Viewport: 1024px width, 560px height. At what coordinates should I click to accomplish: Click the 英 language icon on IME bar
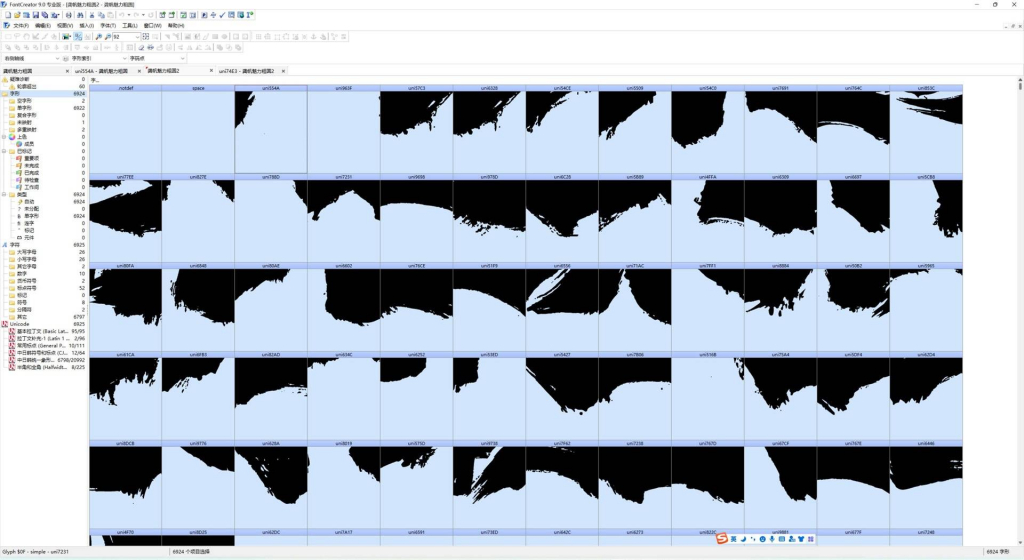(x=733, y=539)
